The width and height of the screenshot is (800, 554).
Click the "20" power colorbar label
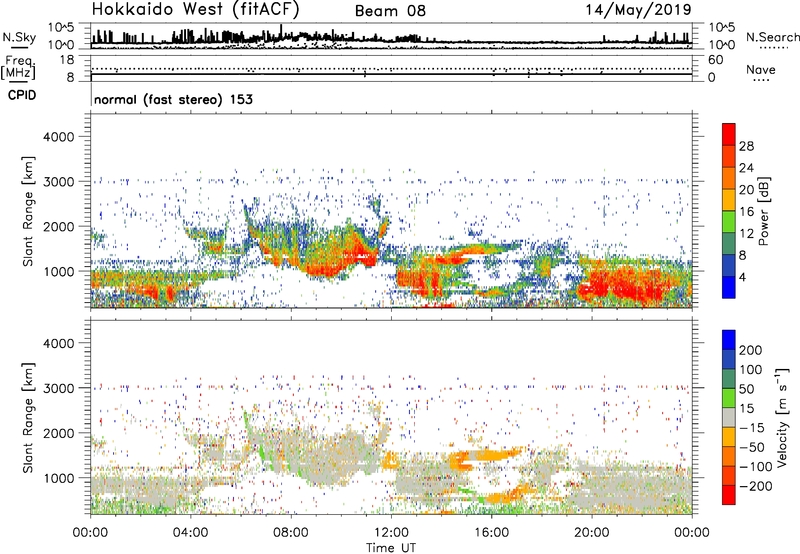click(746, 190)
